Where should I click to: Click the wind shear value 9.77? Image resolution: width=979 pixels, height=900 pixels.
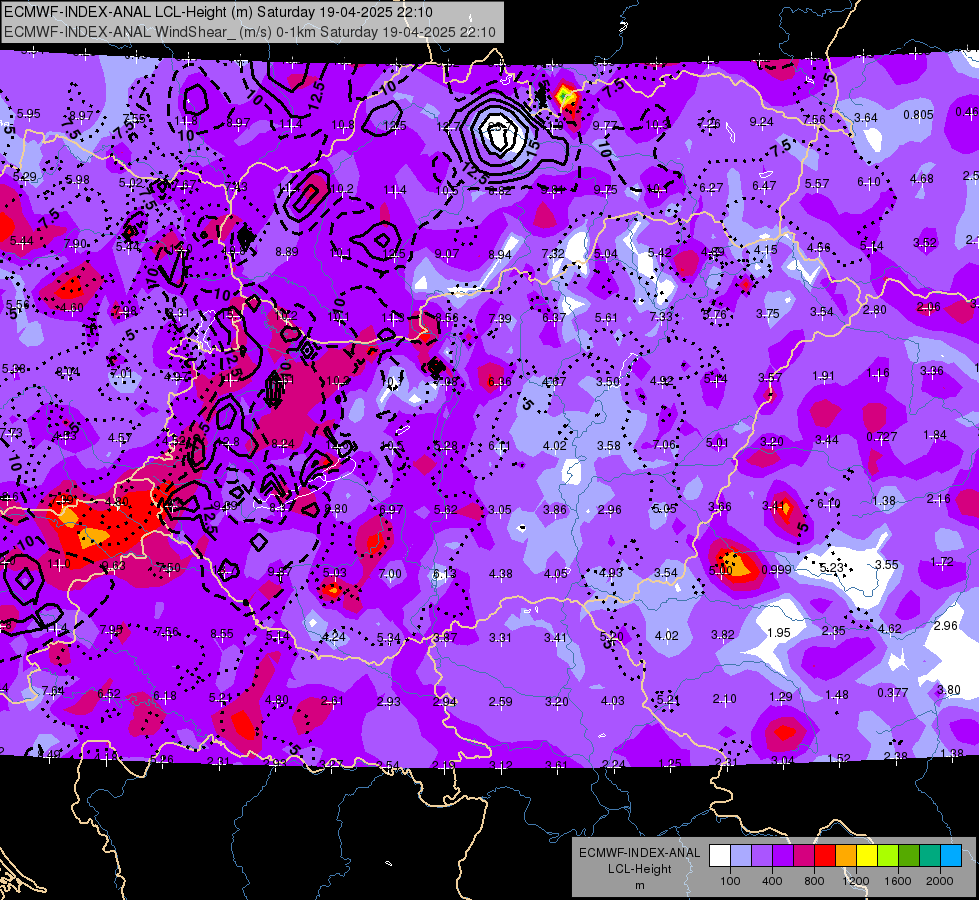tap(604, 126)
